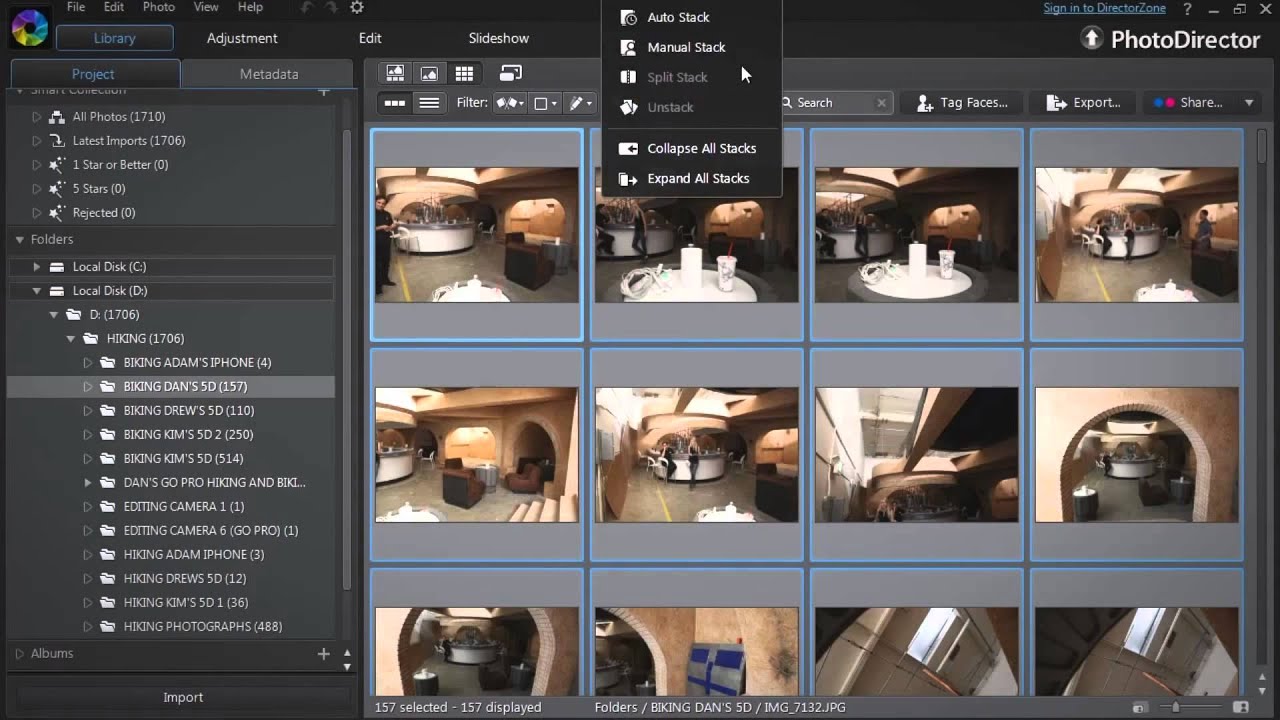This screenshot has height=720, width=1280.
Task: Click the small thumbnails icon at bottom
Action: click(1141, 707)
